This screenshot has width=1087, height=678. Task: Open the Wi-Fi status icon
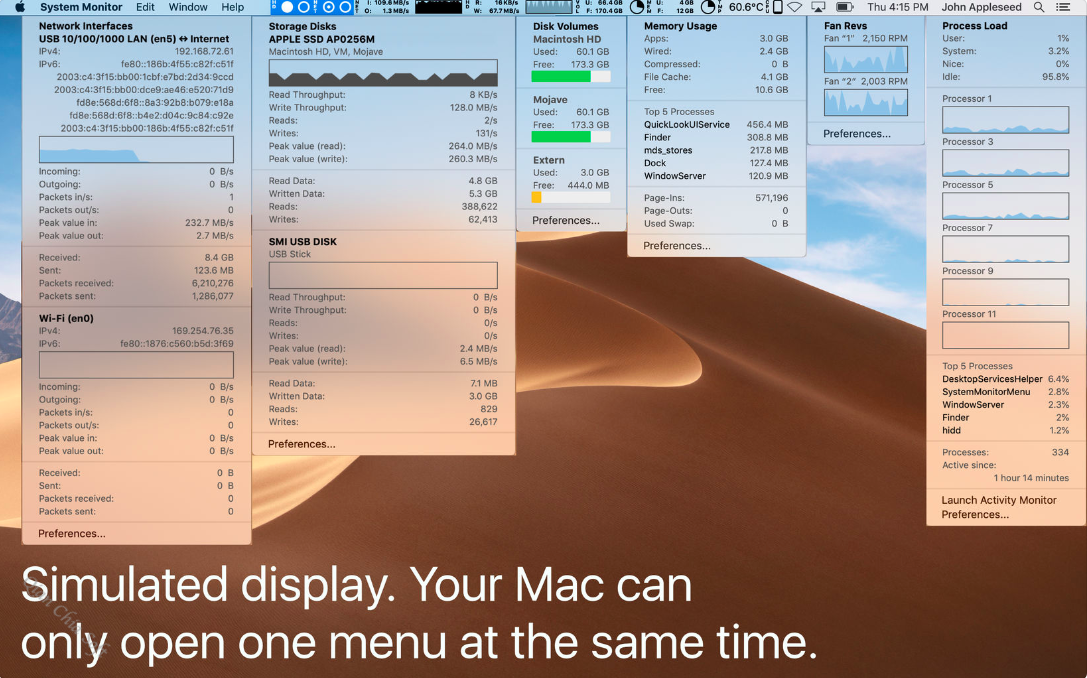(x=795, y=7)
